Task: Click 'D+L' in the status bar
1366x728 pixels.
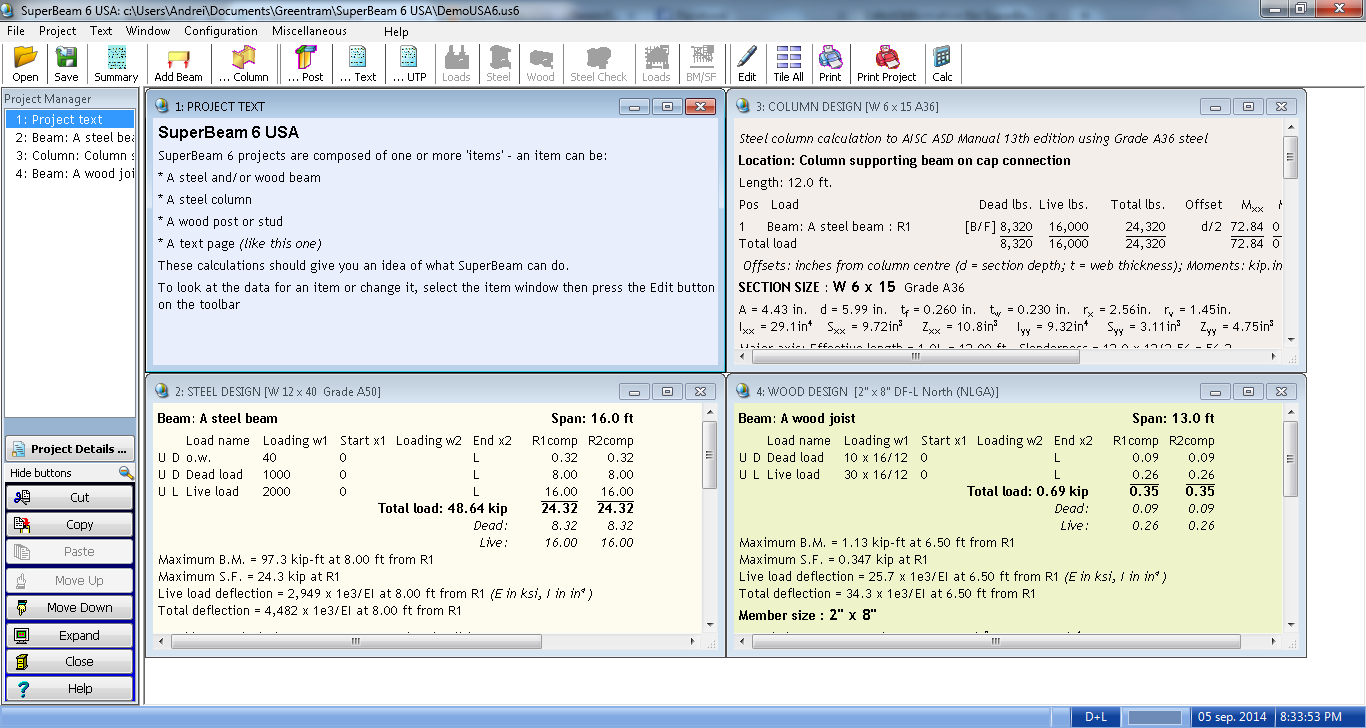Action: pyautogui.click(x=1096, y=717)
